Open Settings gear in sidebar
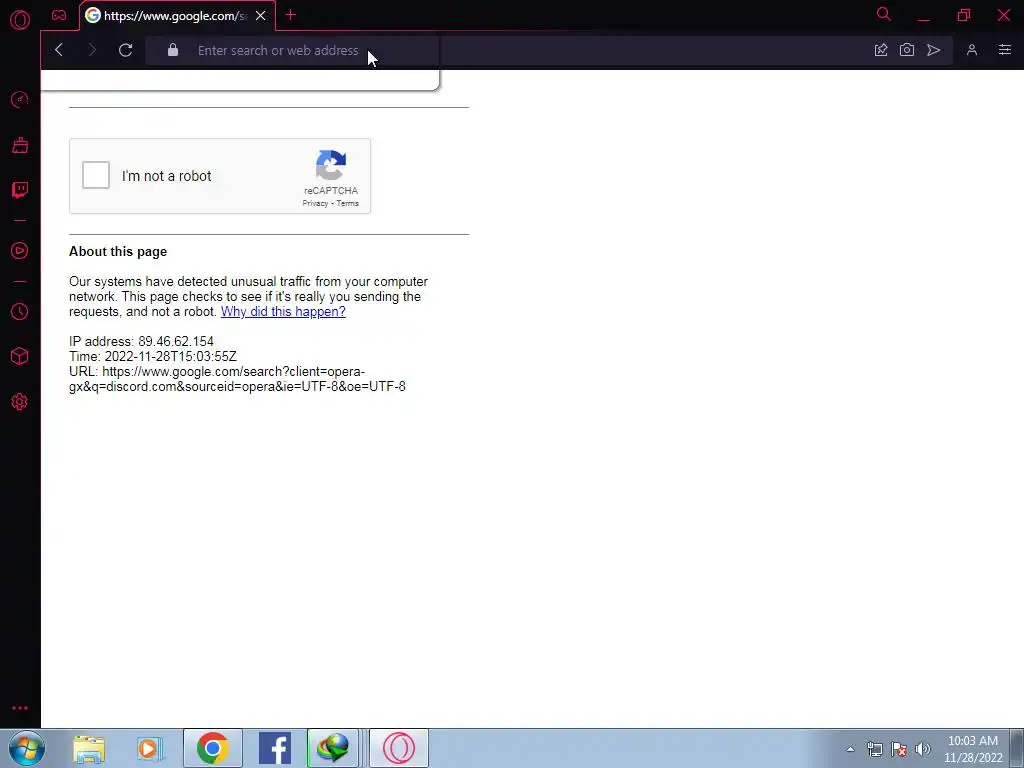The height and width of the screenshot is (768, 1024). pyautogui.click(x=20, y=402)
